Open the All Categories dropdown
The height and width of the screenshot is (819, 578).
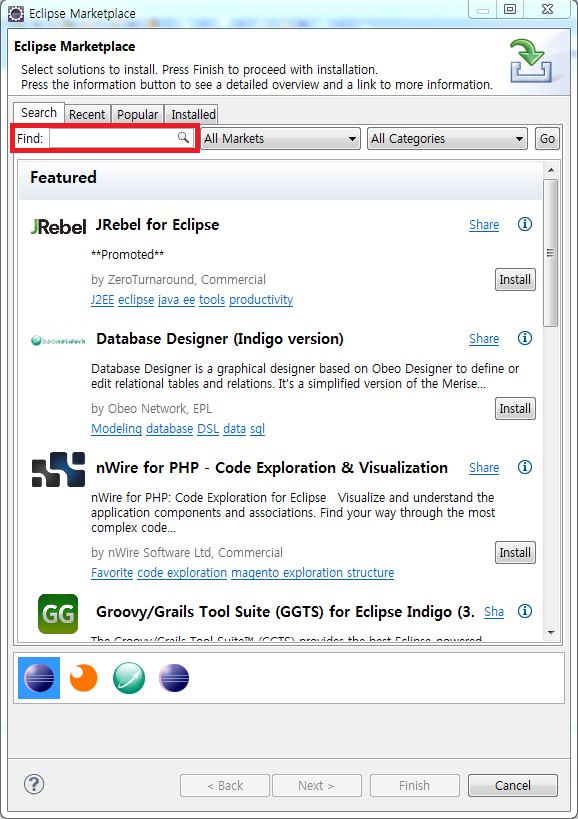pyautogui.click(x=447, y=138)
